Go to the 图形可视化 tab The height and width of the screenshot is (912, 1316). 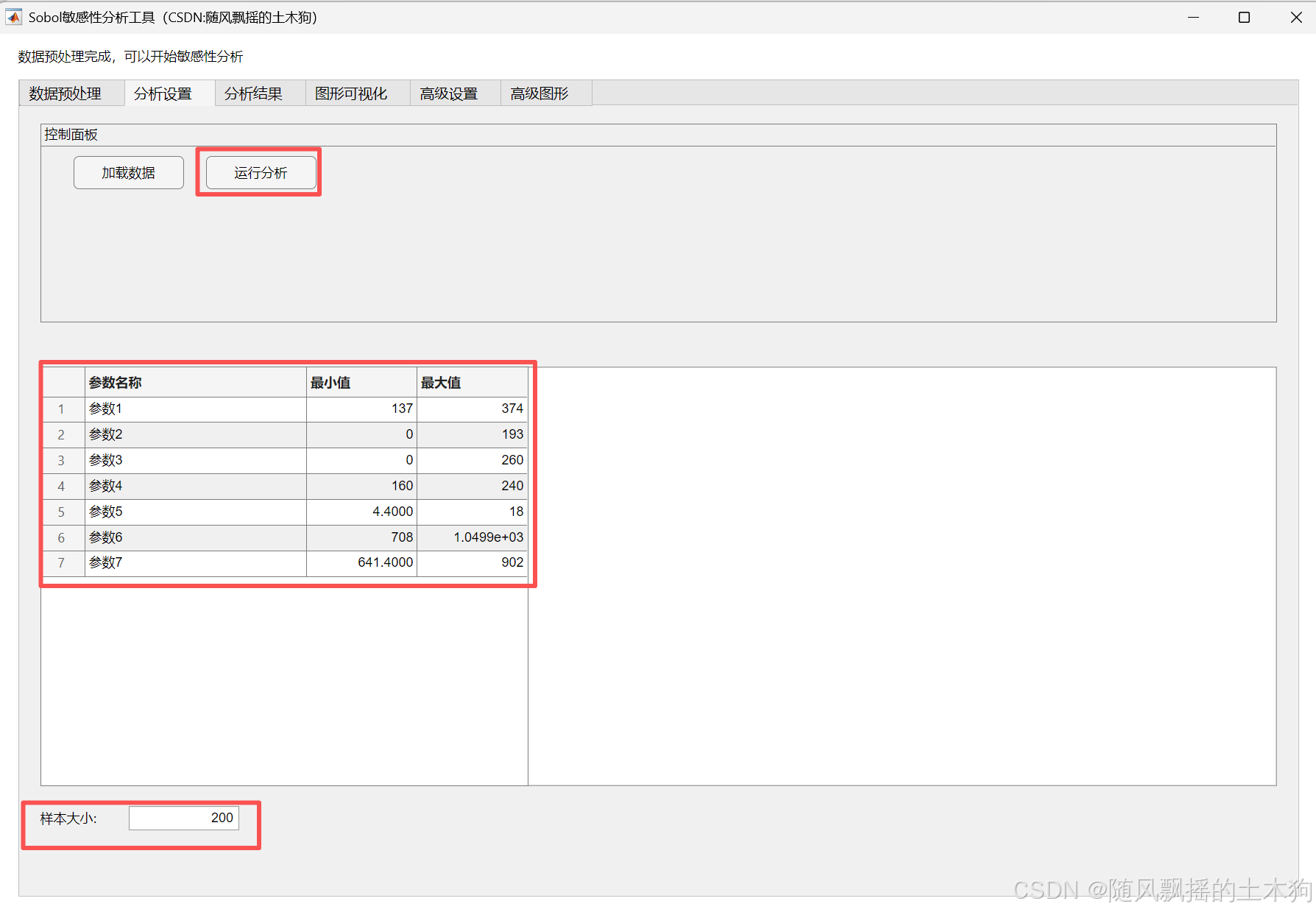pyautogui.click(x=358, y=93)
